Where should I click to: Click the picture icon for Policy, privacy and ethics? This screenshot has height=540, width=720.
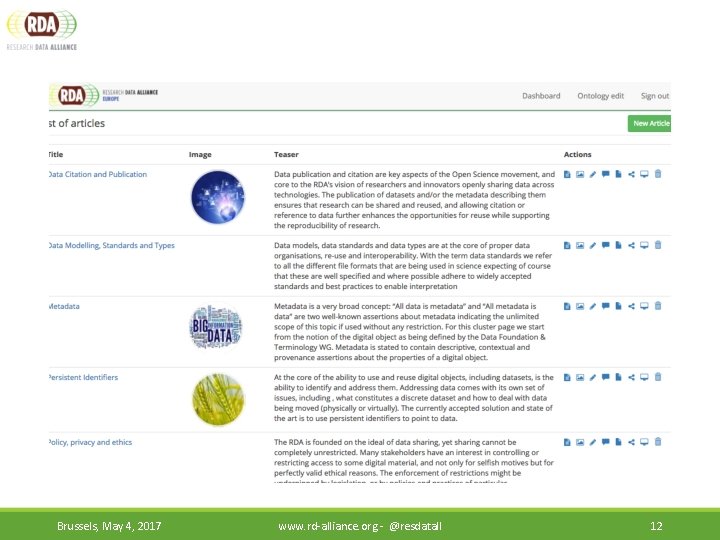580,442
